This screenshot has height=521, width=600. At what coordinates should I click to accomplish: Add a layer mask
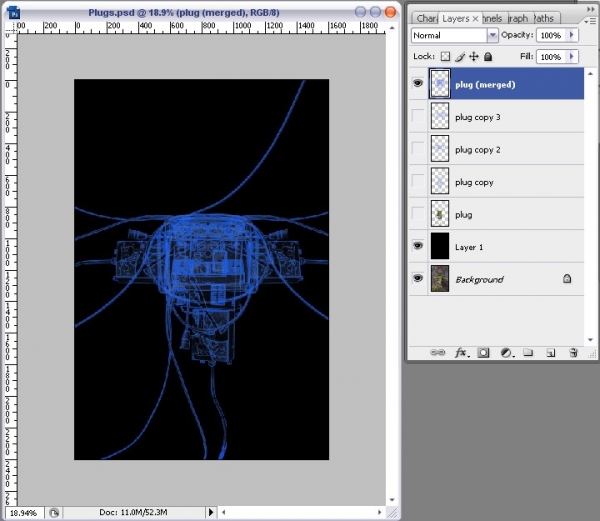click(483, 353)
